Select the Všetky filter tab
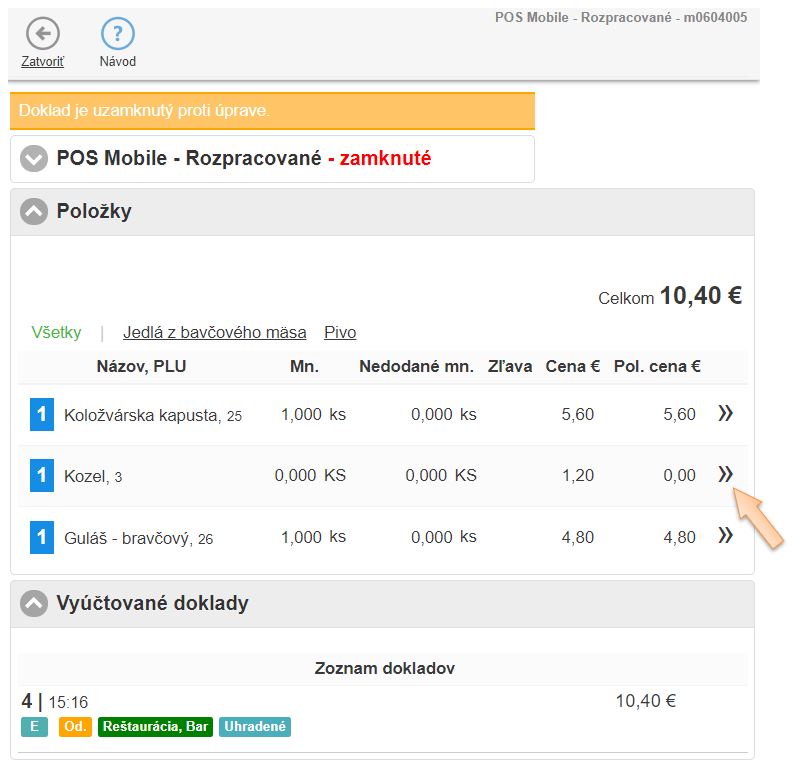Screen dimensions: 803x773 56,333
